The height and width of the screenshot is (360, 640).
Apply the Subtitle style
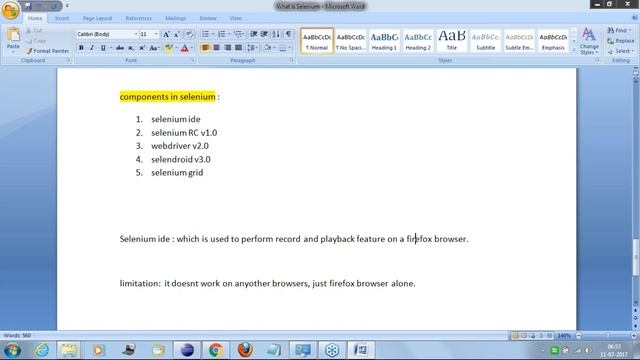click(x=485, y=40)
